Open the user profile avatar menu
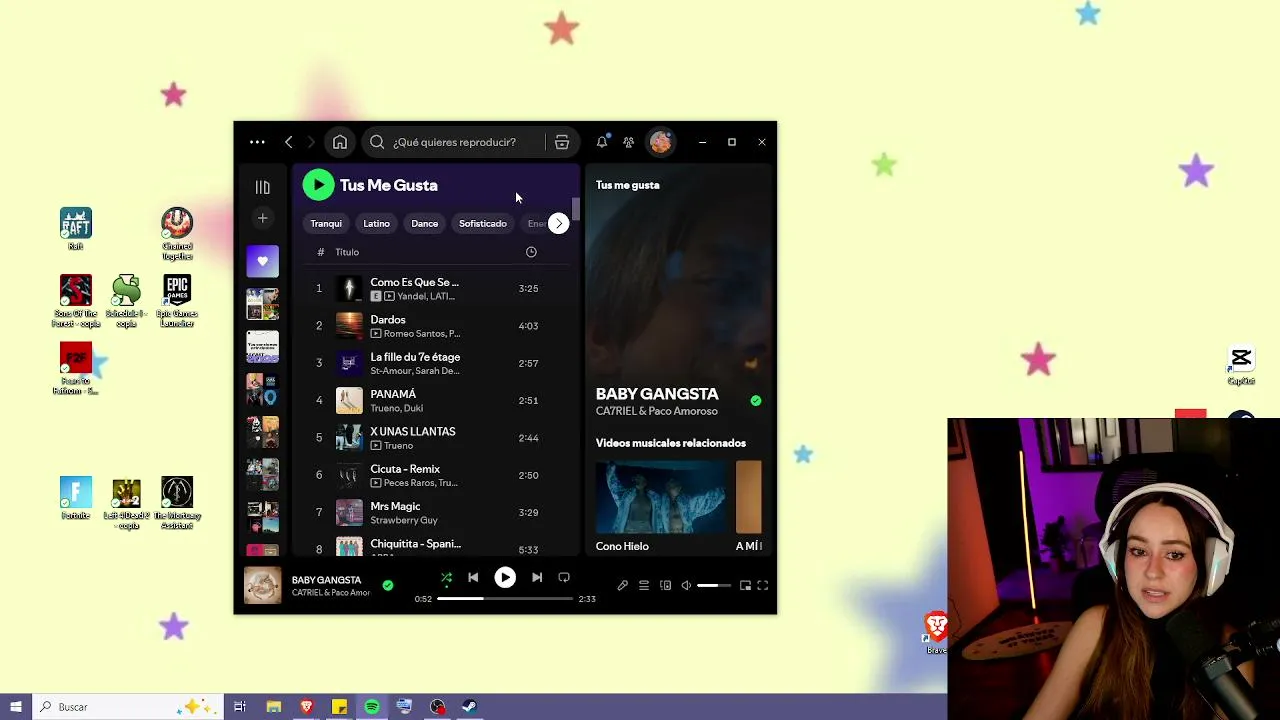Image resolution: width=1280 pixels, height=720 pixels. point(660,142)
